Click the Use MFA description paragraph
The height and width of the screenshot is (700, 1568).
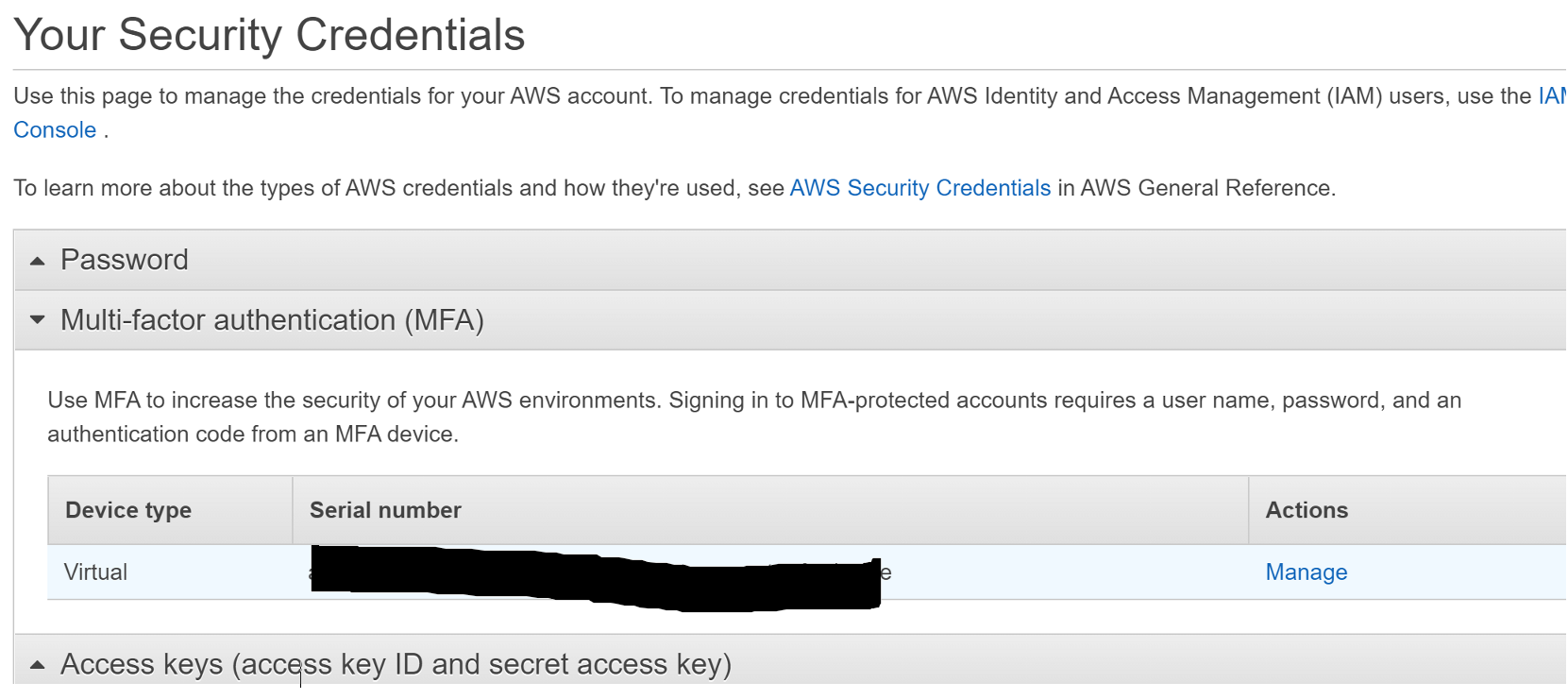[754, 418]
